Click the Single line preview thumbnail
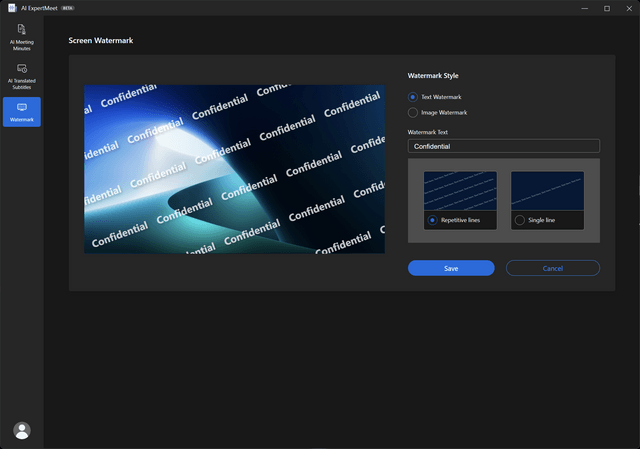The image size is (640, 449). 547,191
